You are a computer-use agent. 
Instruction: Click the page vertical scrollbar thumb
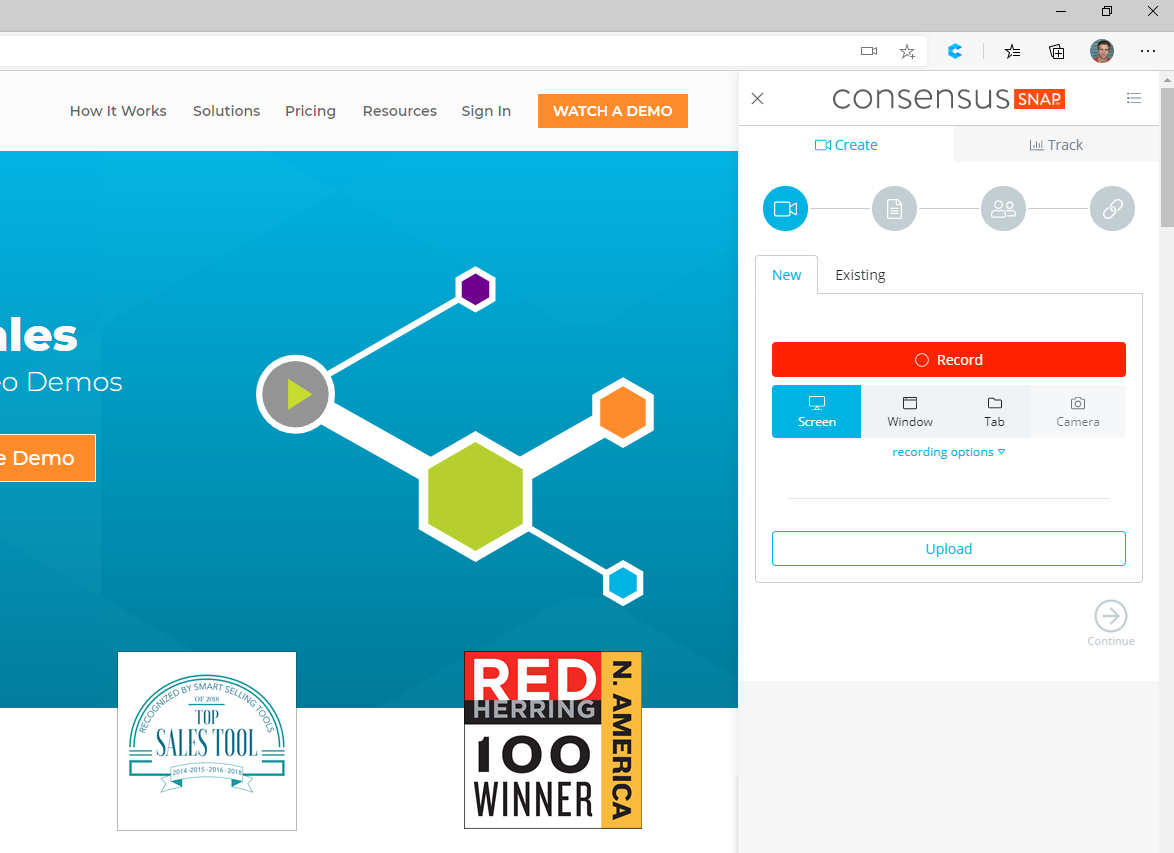coord(1167,156)
